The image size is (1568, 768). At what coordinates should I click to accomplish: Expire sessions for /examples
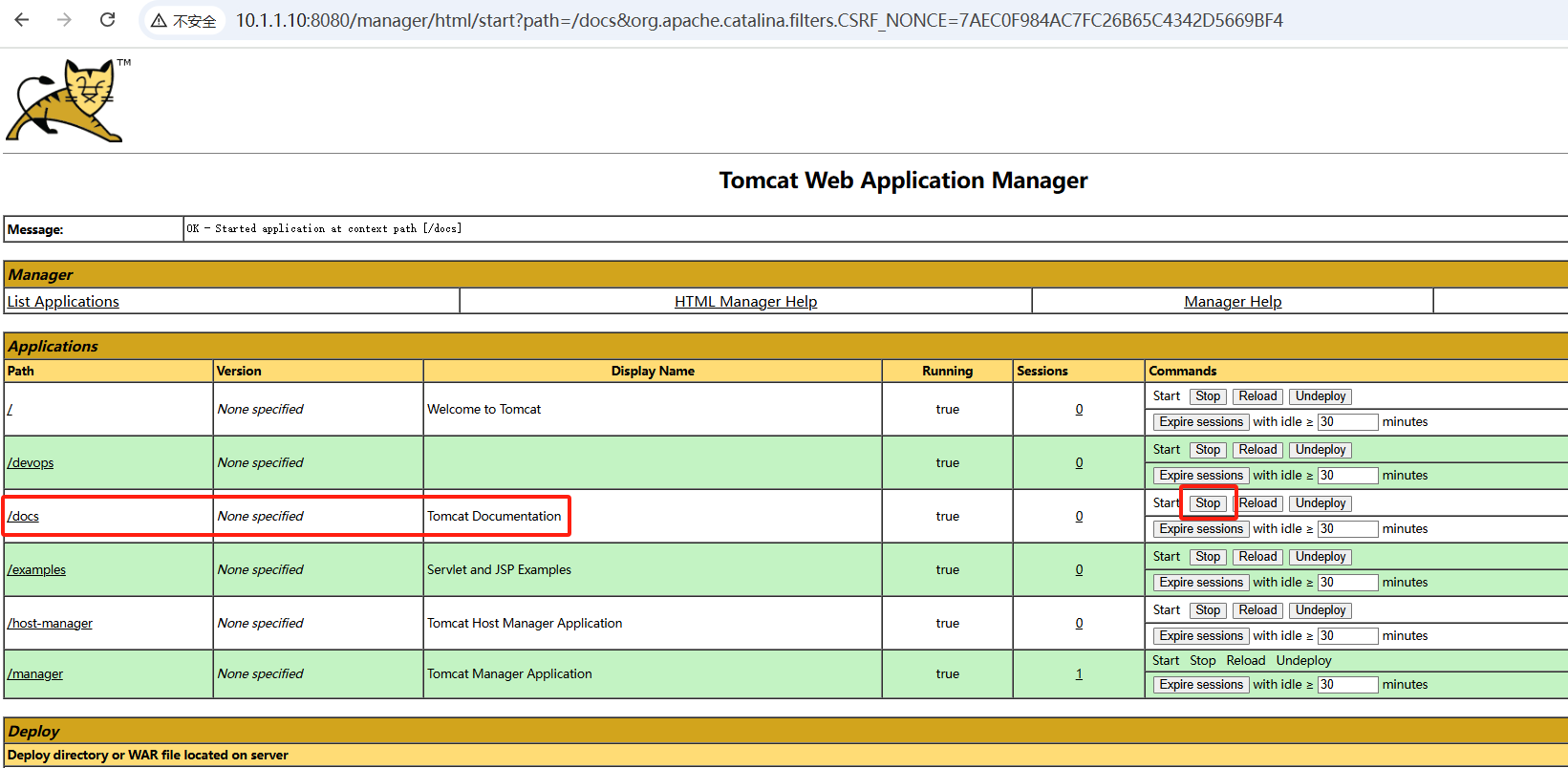[1201, 583]
